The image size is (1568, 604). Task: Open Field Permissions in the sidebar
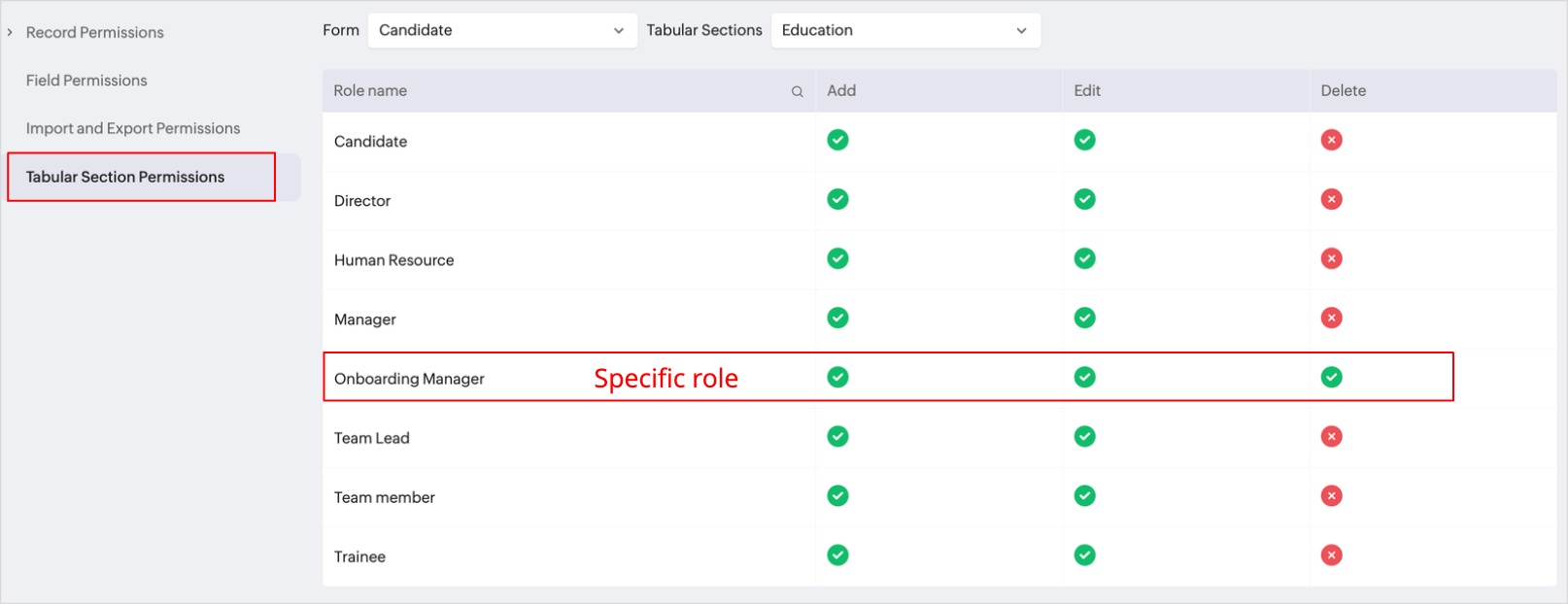pos(86,81)
